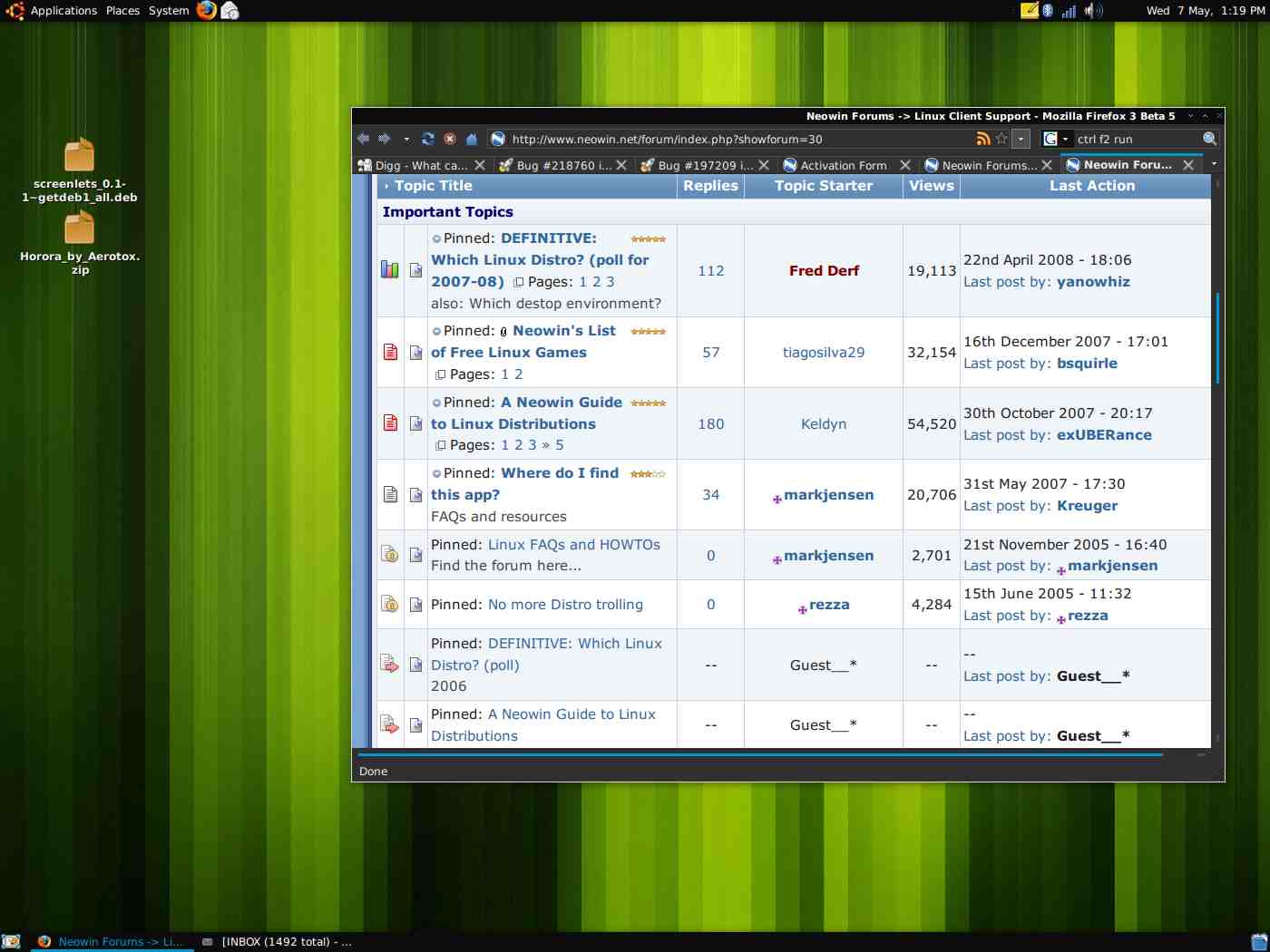Click the search magnifier in the search bar
Screen dimensions: 1270x952
(1210, 139)
